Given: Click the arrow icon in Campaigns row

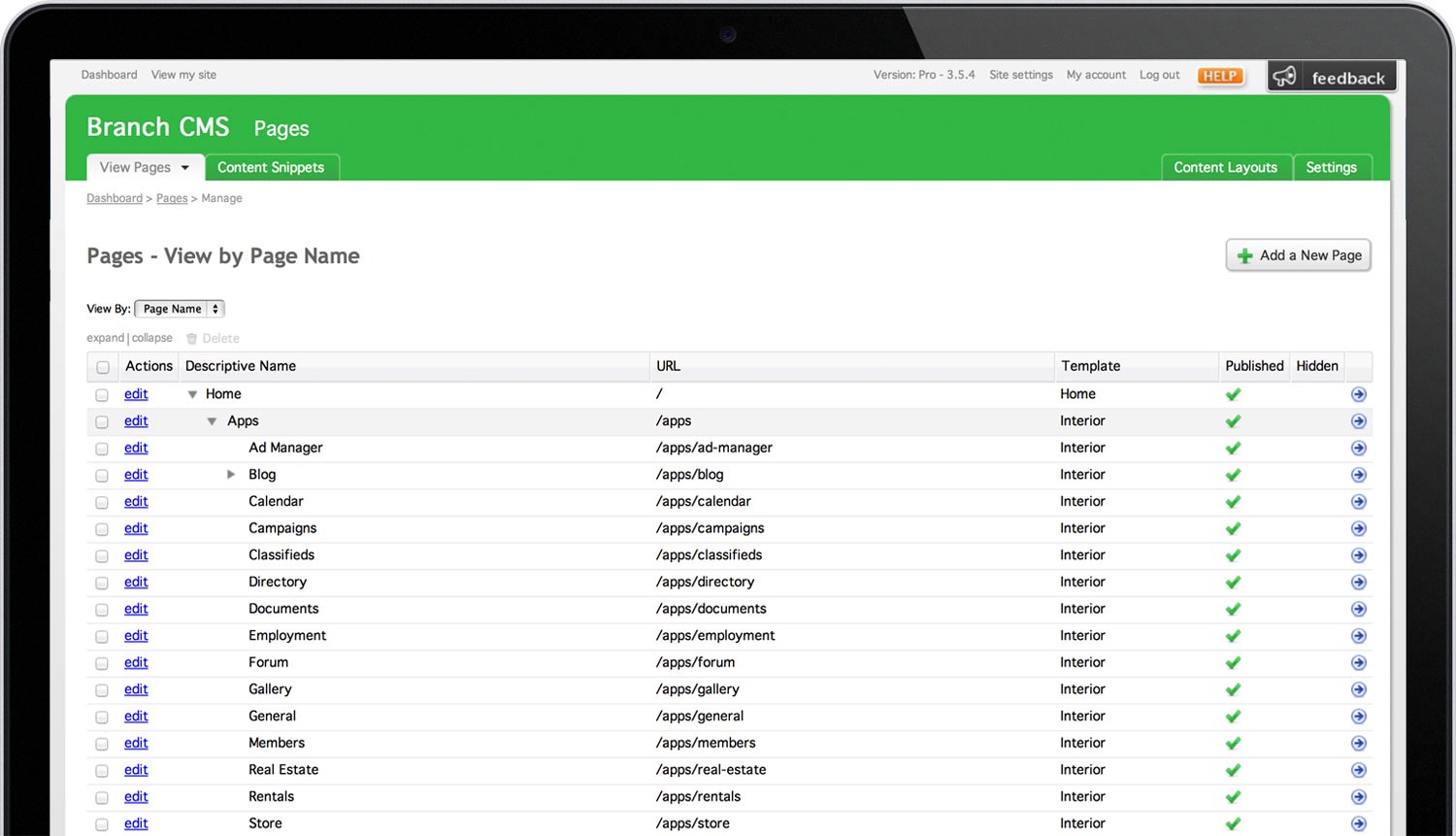Looking at the screenshot, I should [1358, 528].
